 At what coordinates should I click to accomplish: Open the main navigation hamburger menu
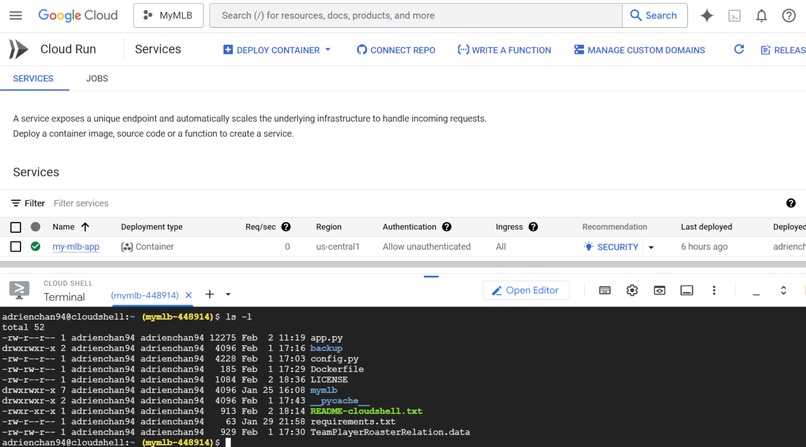pyautogui.click(x=16, y=15)
